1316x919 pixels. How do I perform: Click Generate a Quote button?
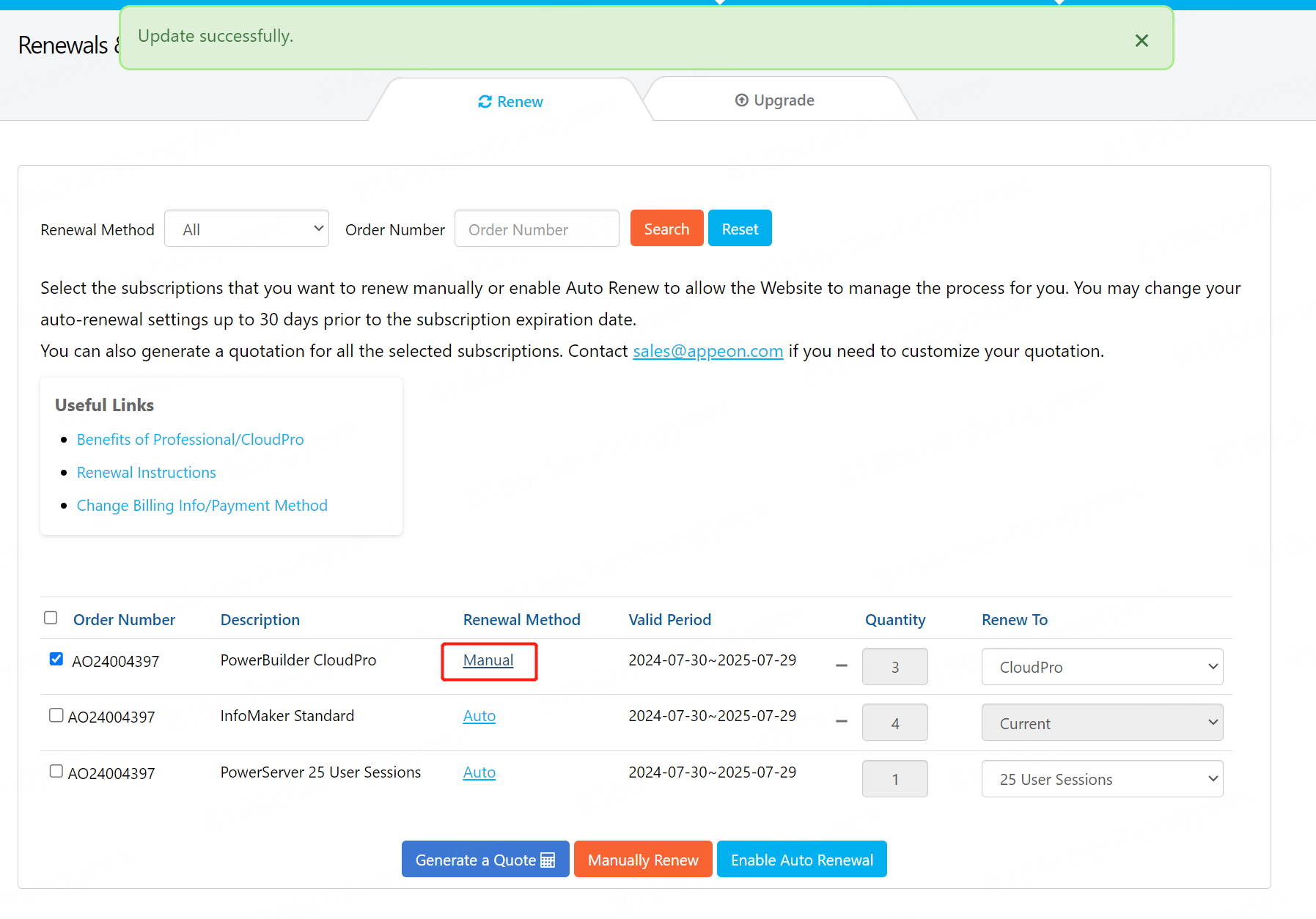click(485, 859)
